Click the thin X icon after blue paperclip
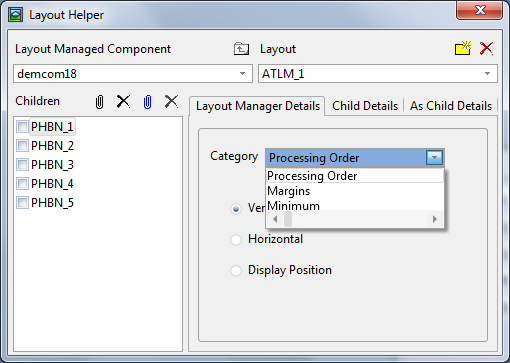The height and width of the screenshot is (363, 510). (171, 101)
